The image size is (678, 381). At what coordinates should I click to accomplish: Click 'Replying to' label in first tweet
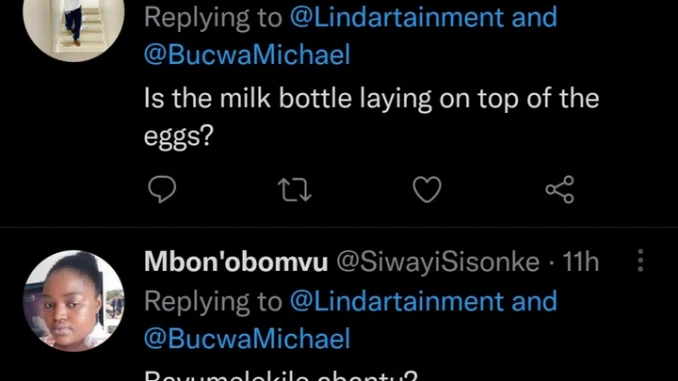213,18
